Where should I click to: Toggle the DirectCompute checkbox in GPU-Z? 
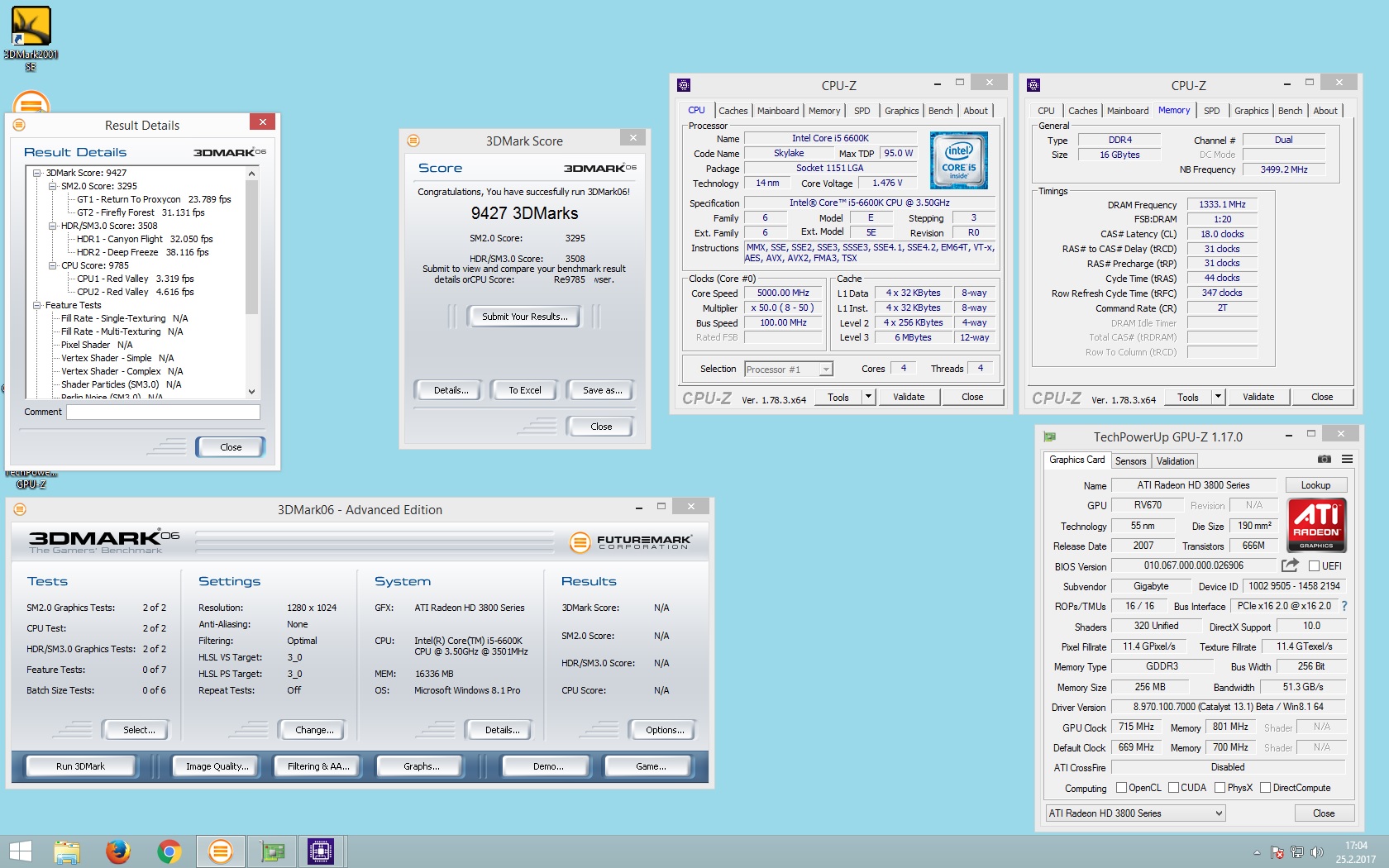(1265, 788)
